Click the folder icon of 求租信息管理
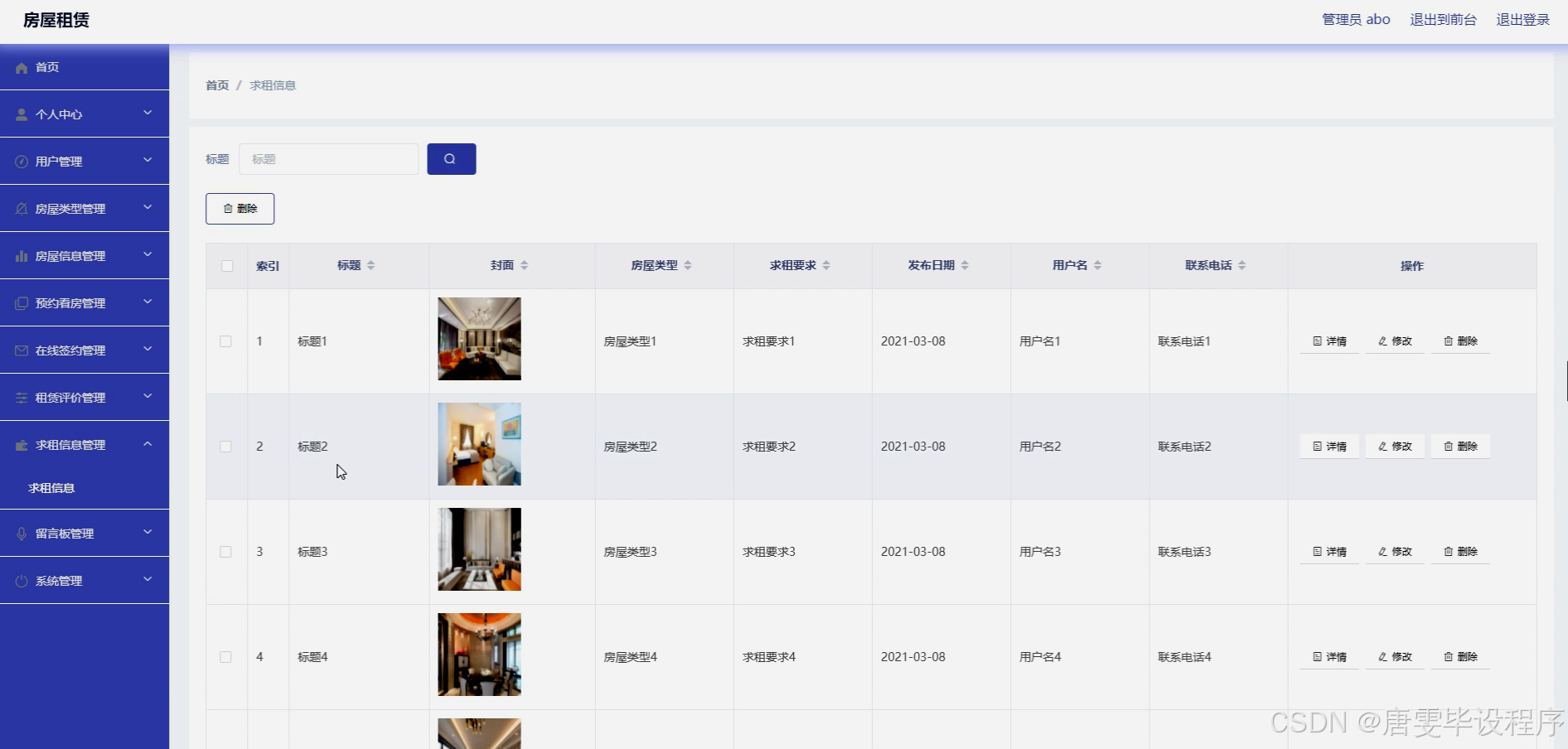 click(22, 445)
